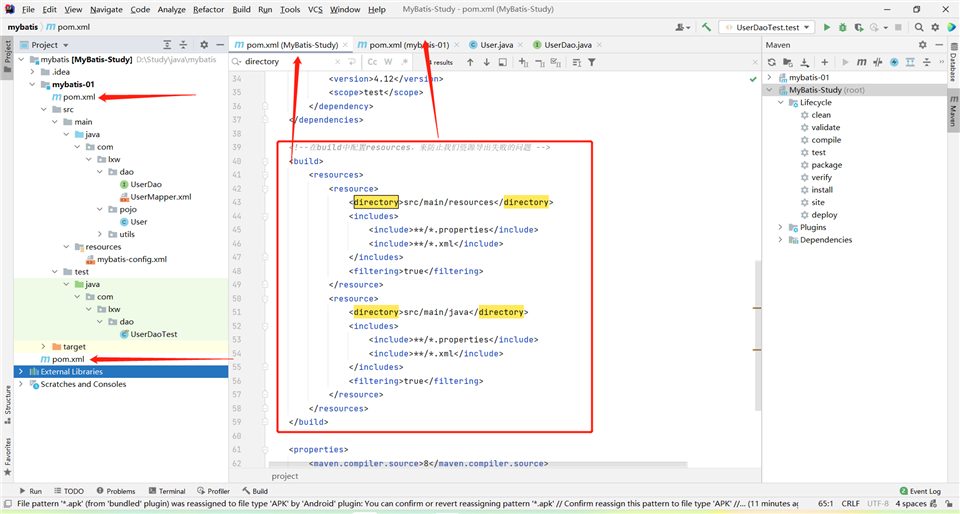
Task: Switch to the UserDao.java tab
Action: point(567,45)
